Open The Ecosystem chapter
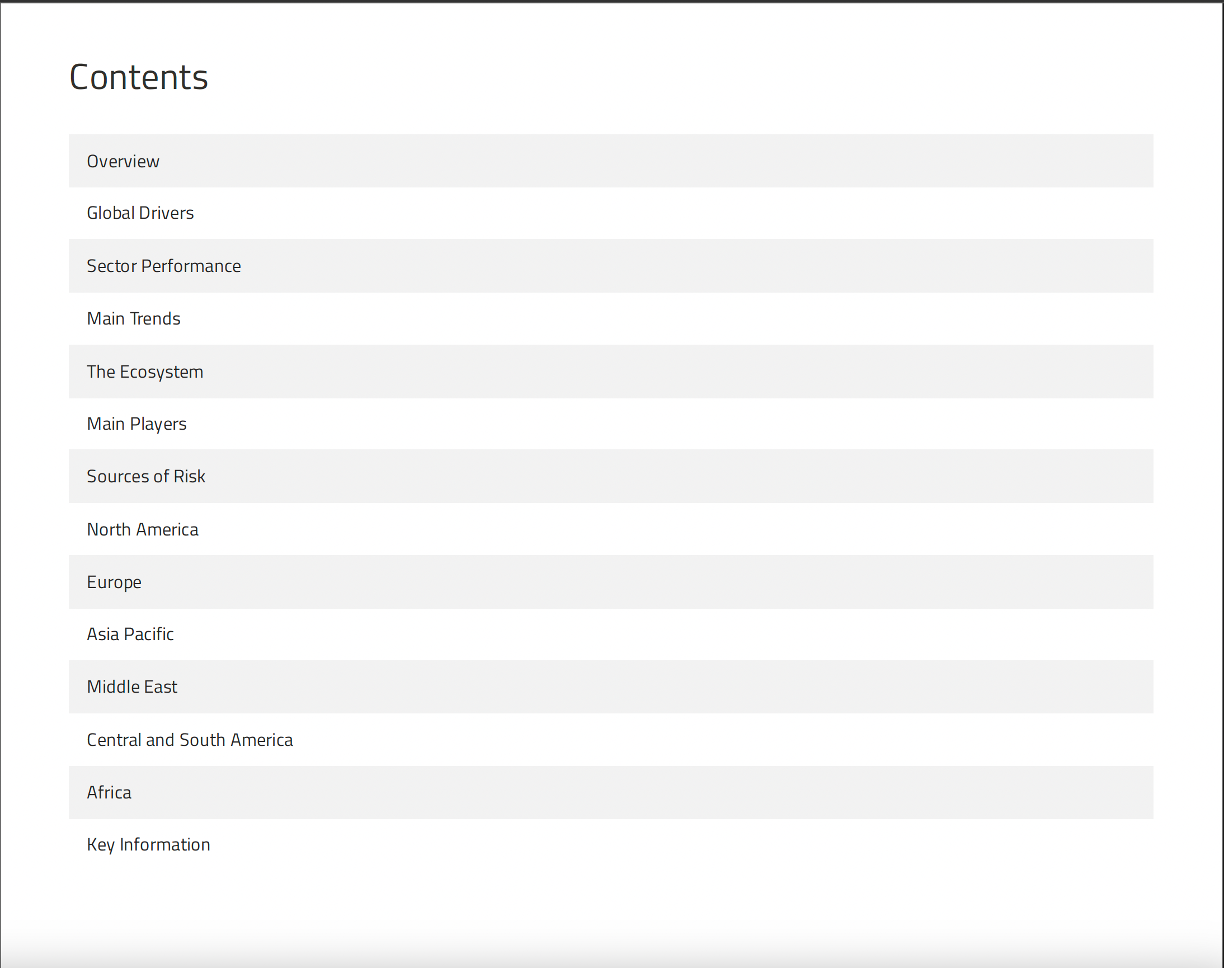Viewport: 1224px width, 968px height. (145, 372)
